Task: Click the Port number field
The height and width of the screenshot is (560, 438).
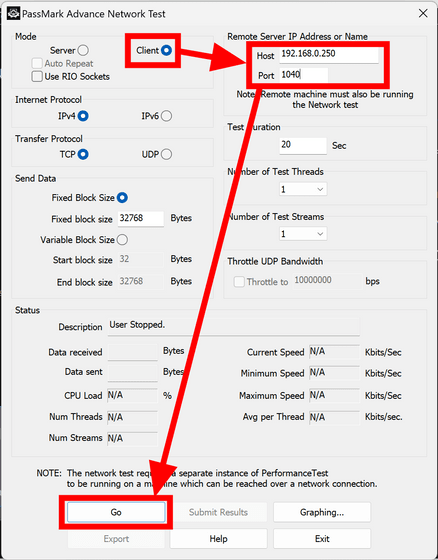Action: click(303, 75)
